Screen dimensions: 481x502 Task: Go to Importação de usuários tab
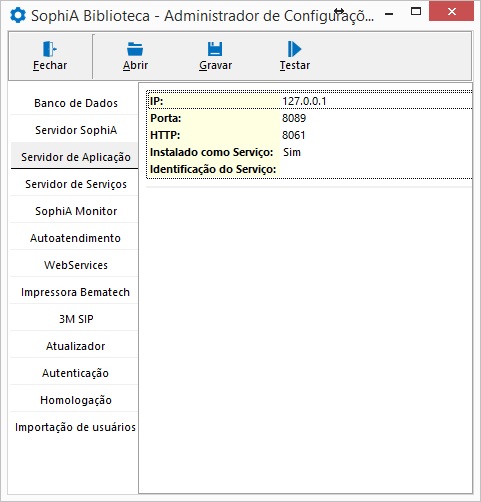[74, 427]
